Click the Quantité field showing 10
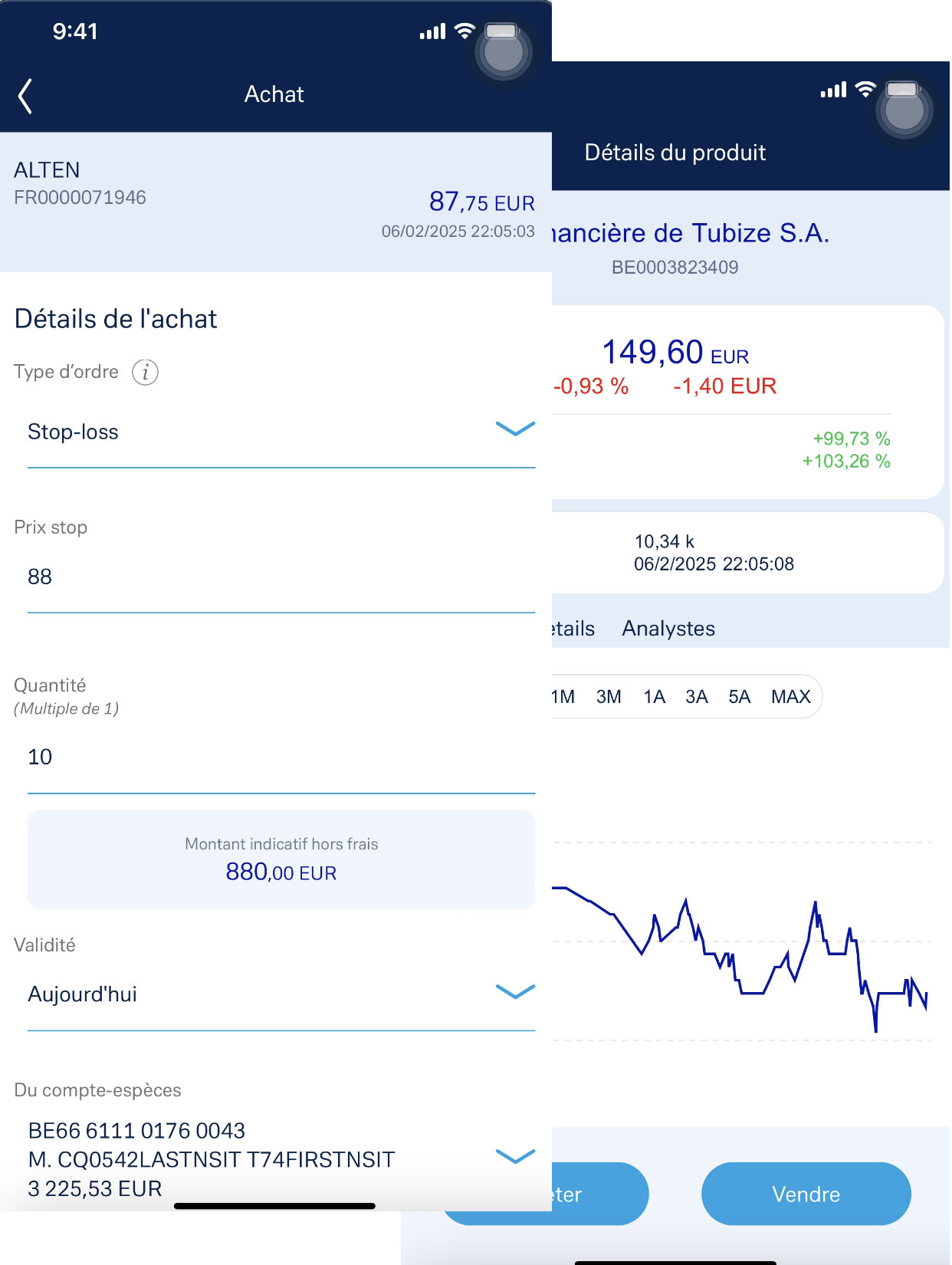 click(x=281, y=757)
